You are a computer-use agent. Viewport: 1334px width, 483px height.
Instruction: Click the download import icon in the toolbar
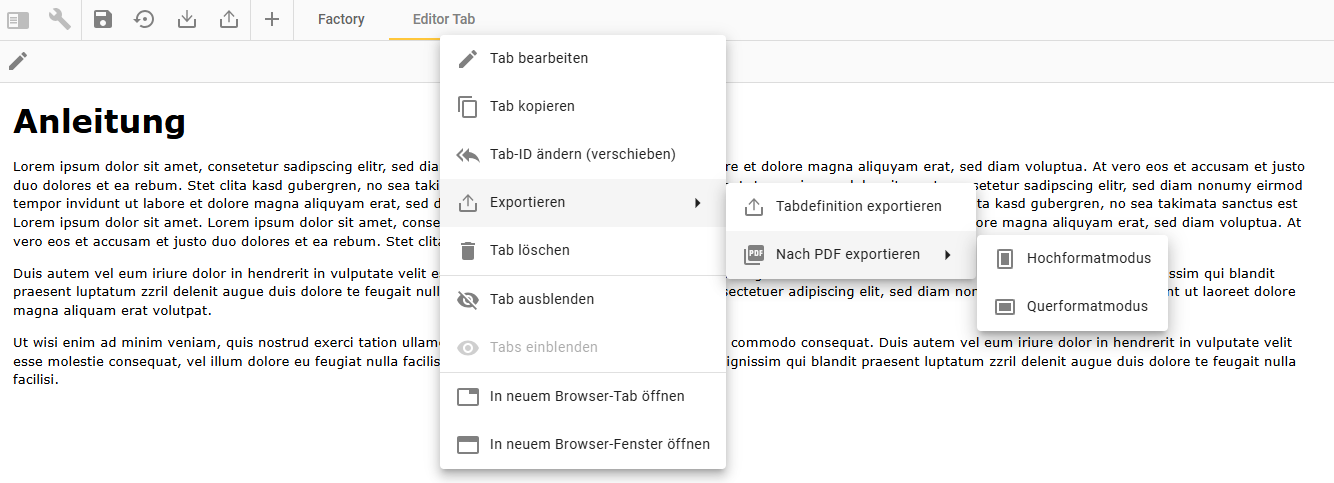coord(187,19)
